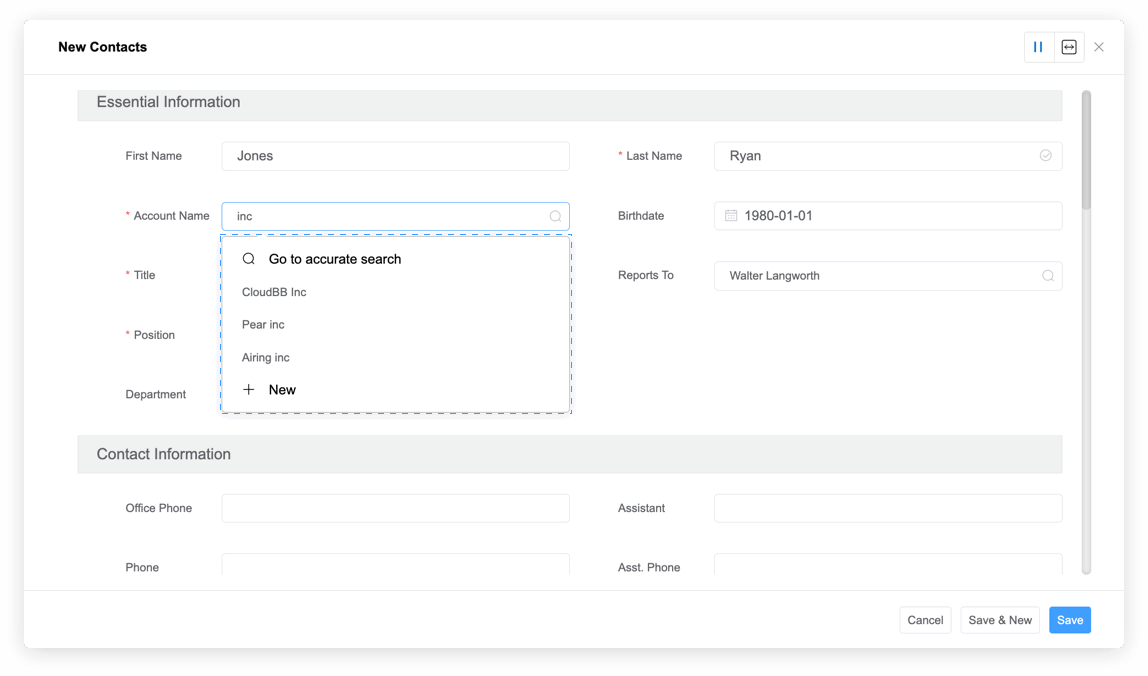Click the plus icon beside New option
This screenshot has height=676, width=1148.
(249, 390)
